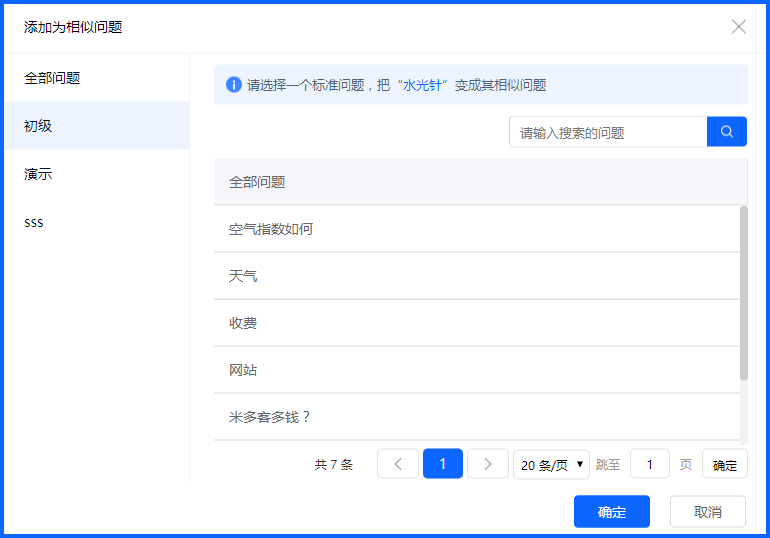Screen dimensions: 770x538
Task: Click the 全部问题 table header
Action: pyautogui.click(x=480, y=182)
